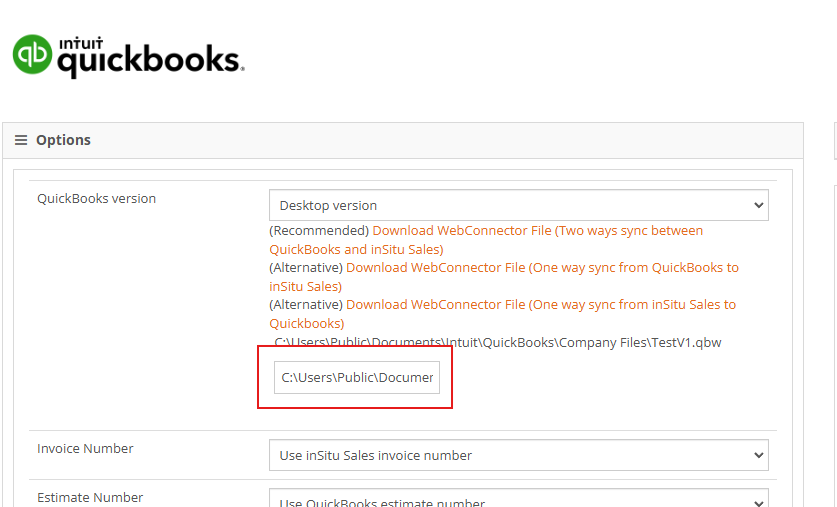Click the Intuit QuickBooks logo
837x507 pixels.
pyautogui.click(x=129, y=56)
